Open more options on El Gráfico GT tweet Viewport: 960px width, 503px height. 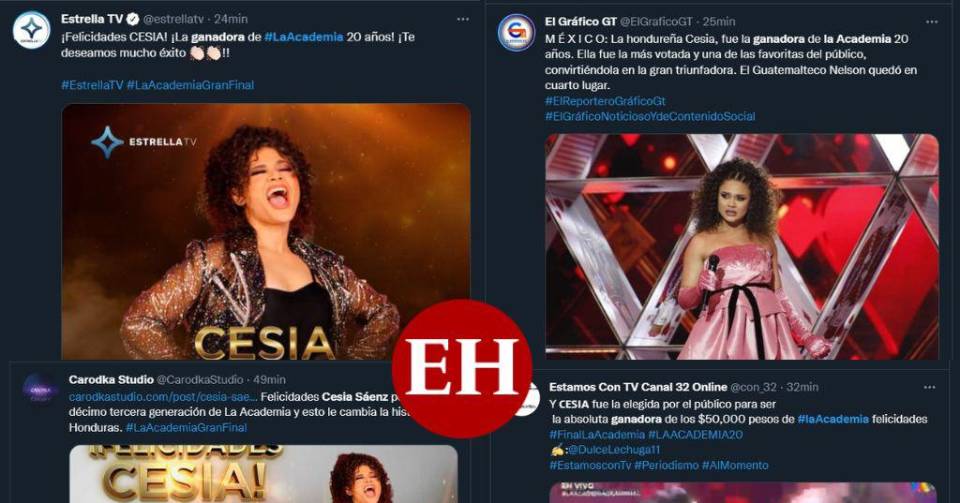pyautogui.click(x=932, y=21)
